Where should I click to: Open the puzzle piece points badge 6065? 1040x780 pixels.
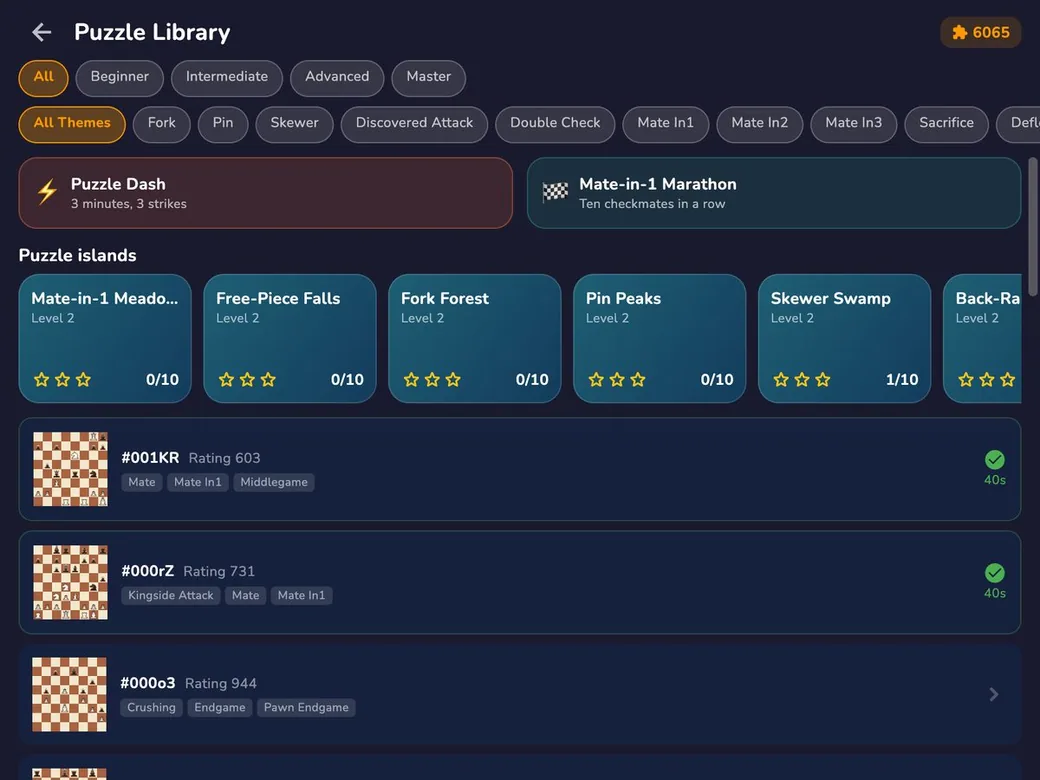tap(980, 32)
